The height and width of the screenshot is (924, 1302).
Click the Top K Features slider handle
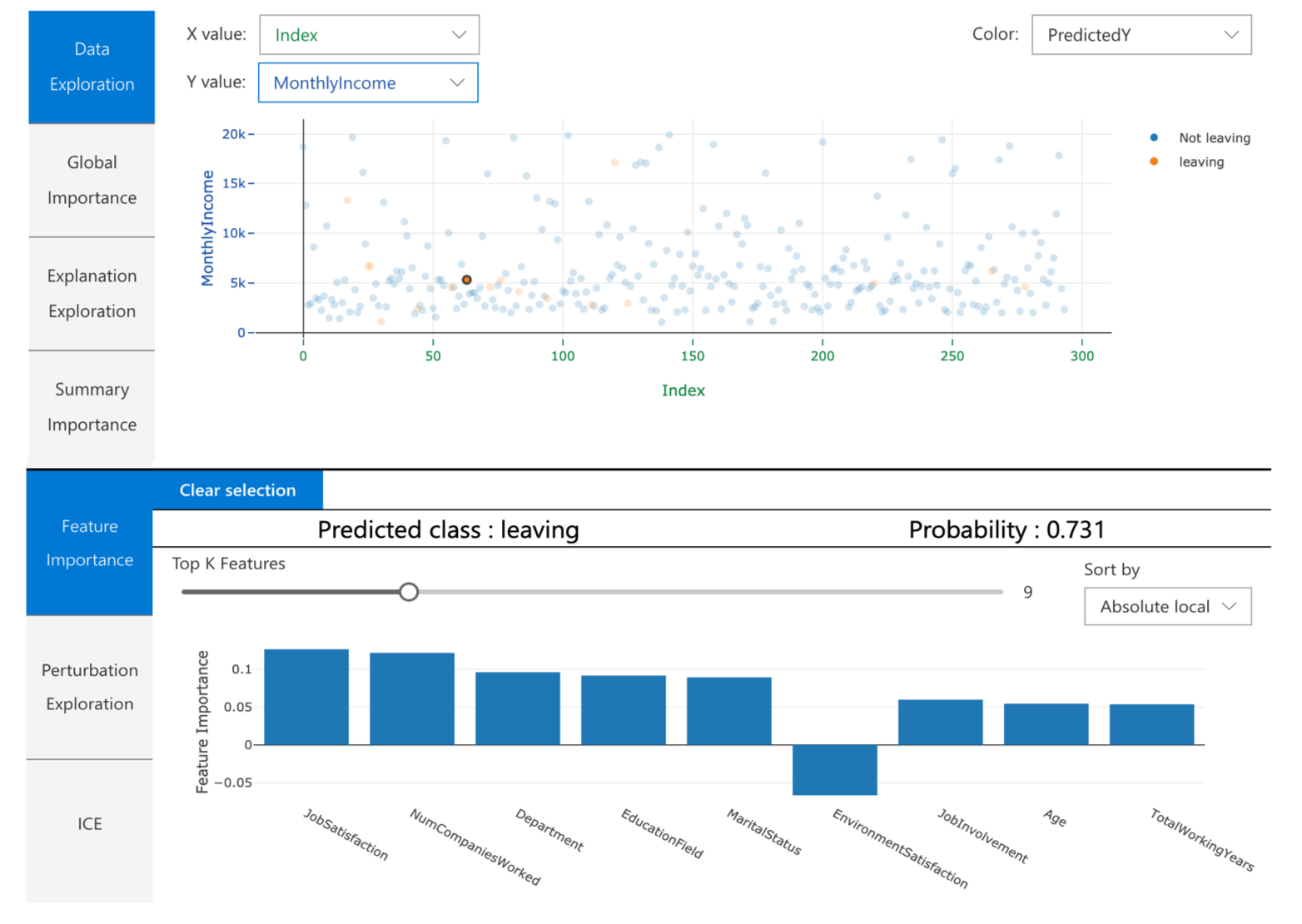[x=409, y=591]
